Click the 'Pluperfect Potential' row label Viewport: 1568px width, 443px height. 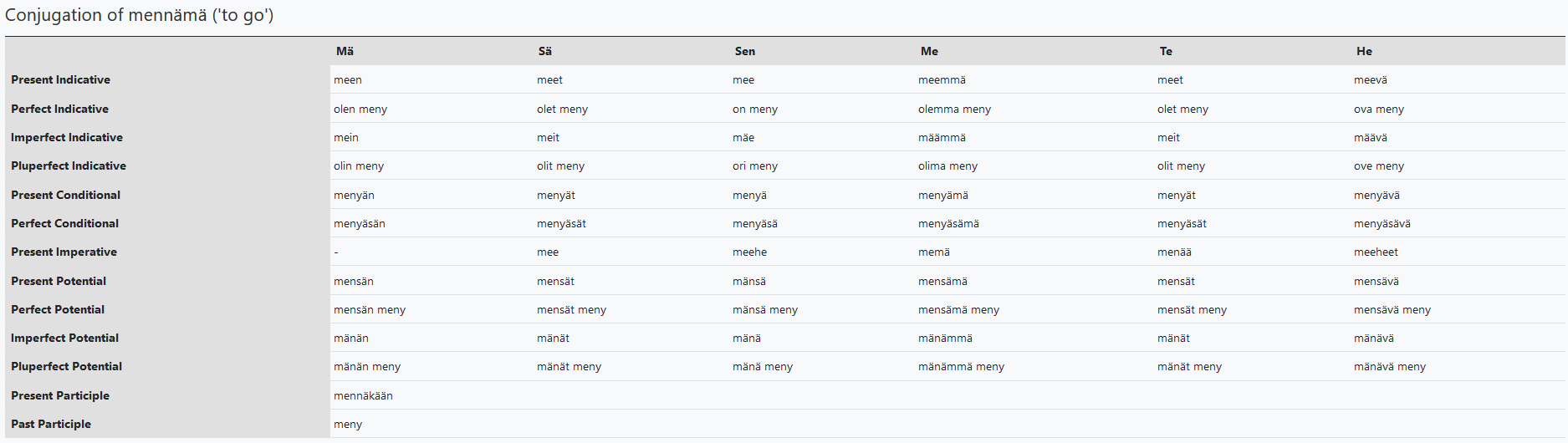pyautogui.click(x=67, y=367)
